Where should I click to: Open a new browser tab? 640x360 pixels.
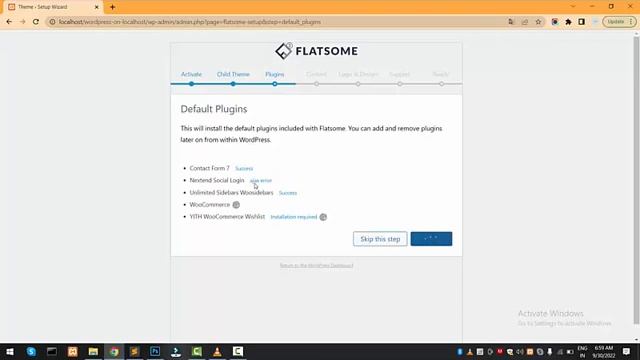[112, 7]
